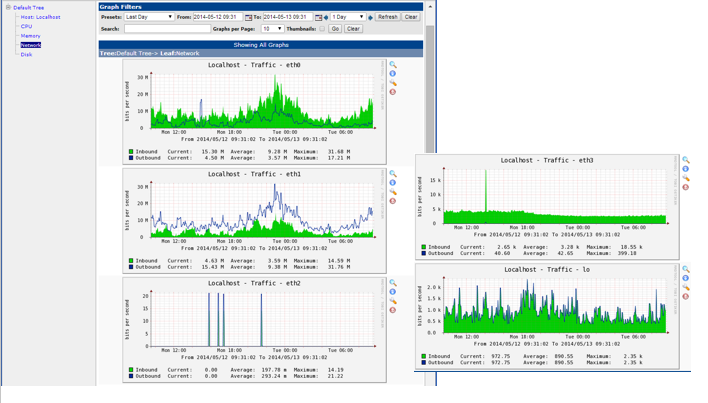Enable the Thumbnails checkbox
The height and width of the screenshot is (403, 708).
pos(322,29)
